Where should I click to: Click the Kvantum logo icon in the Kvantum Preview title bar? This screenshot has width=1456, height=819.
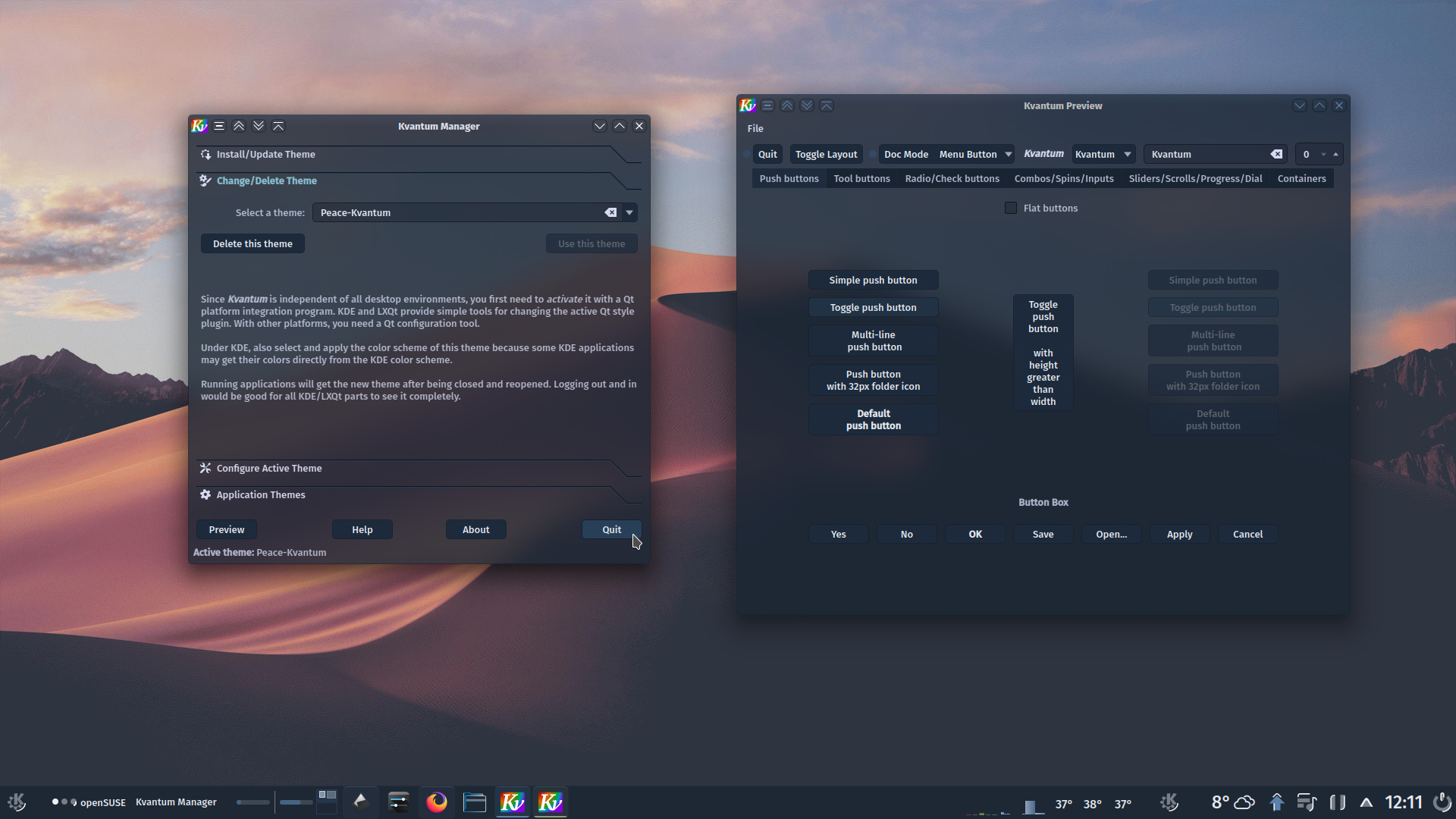pyautogui.click(x=748, y=105)
